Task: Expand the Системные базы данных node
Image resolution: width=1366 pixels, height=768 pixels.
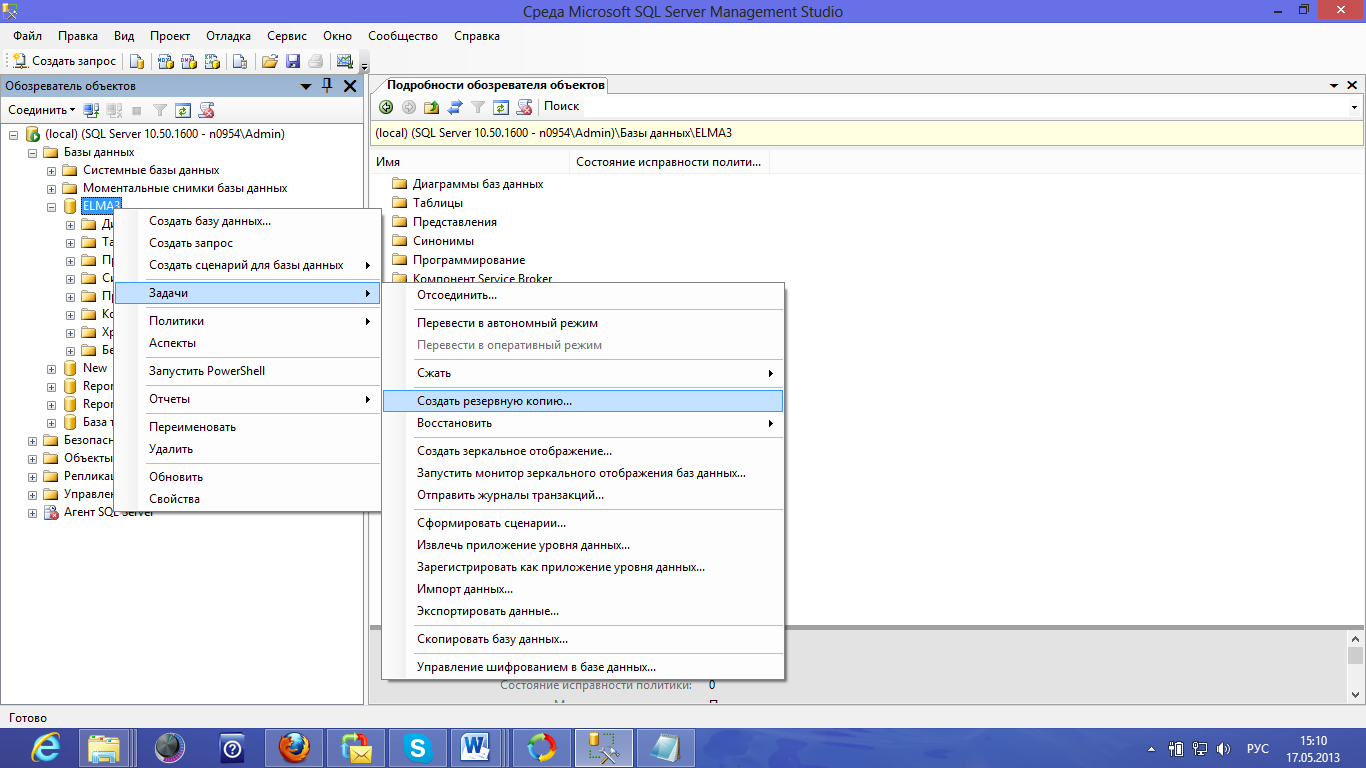Action: click(52, 170)
